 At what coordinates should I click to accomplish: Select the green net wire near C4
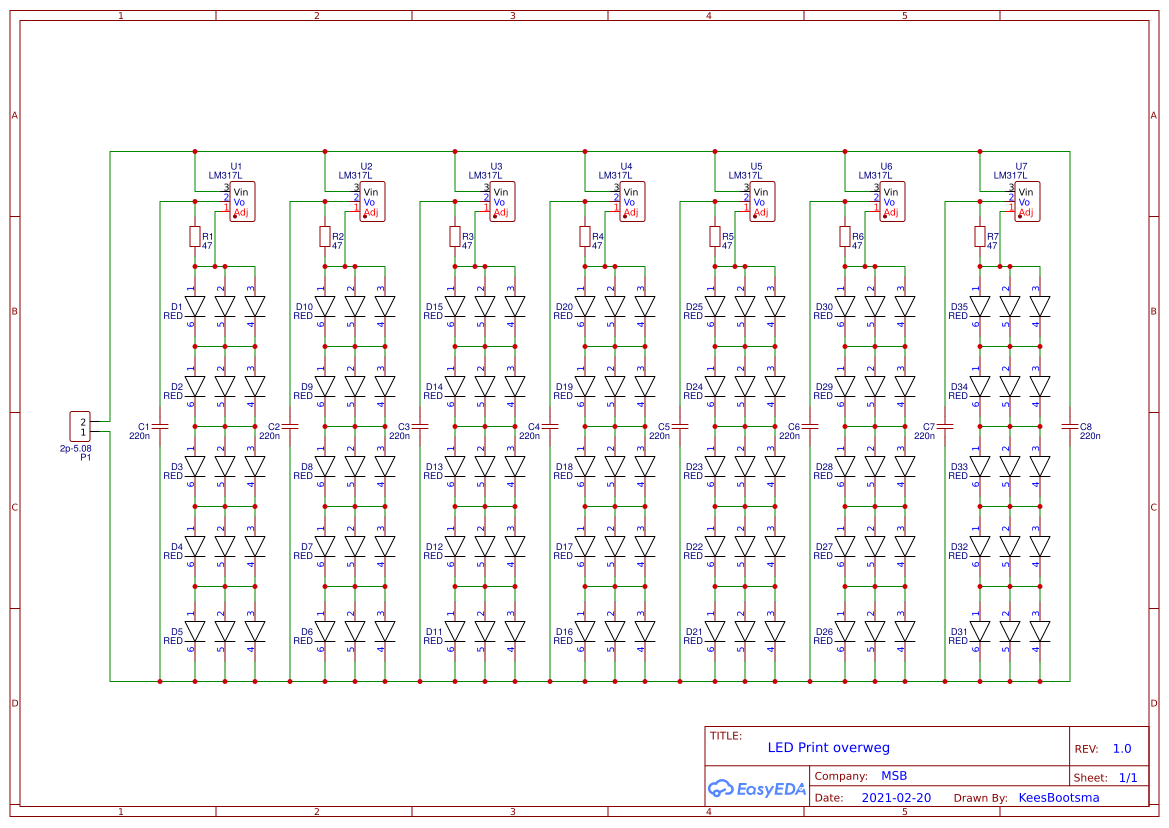(x=500, y=427)
